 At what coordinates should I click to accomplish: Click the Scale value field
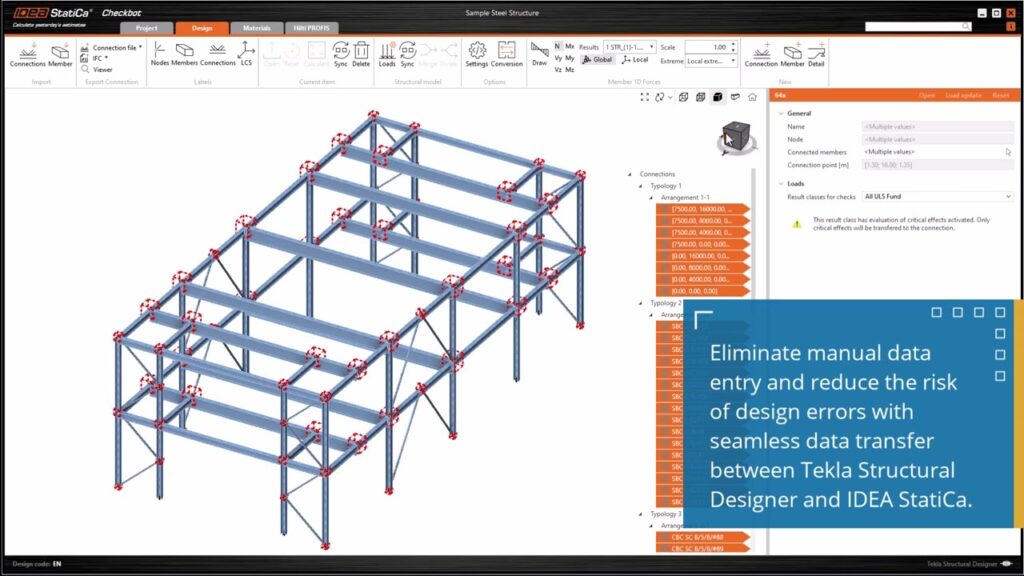pos(706,47)
